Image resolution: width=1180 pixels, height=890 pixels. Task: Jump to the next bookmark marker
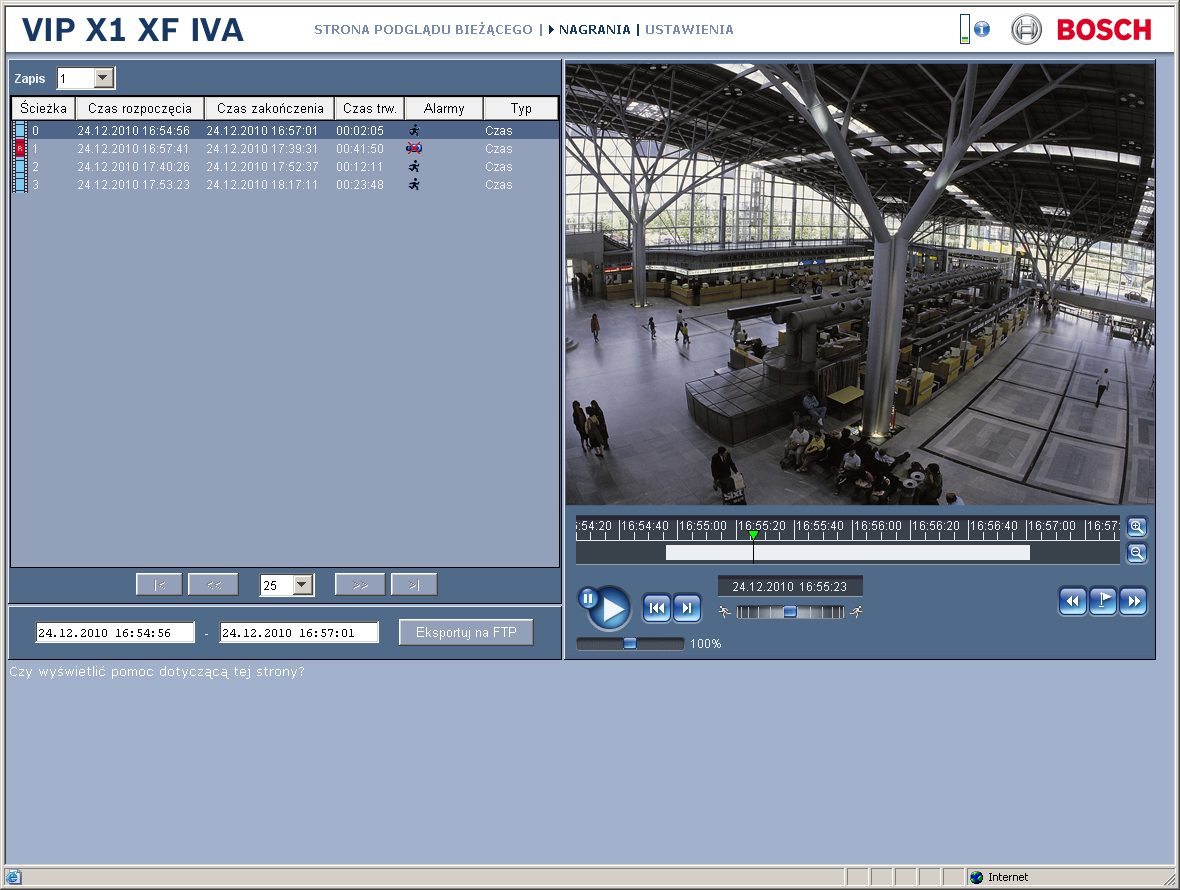pos(1133,601)
